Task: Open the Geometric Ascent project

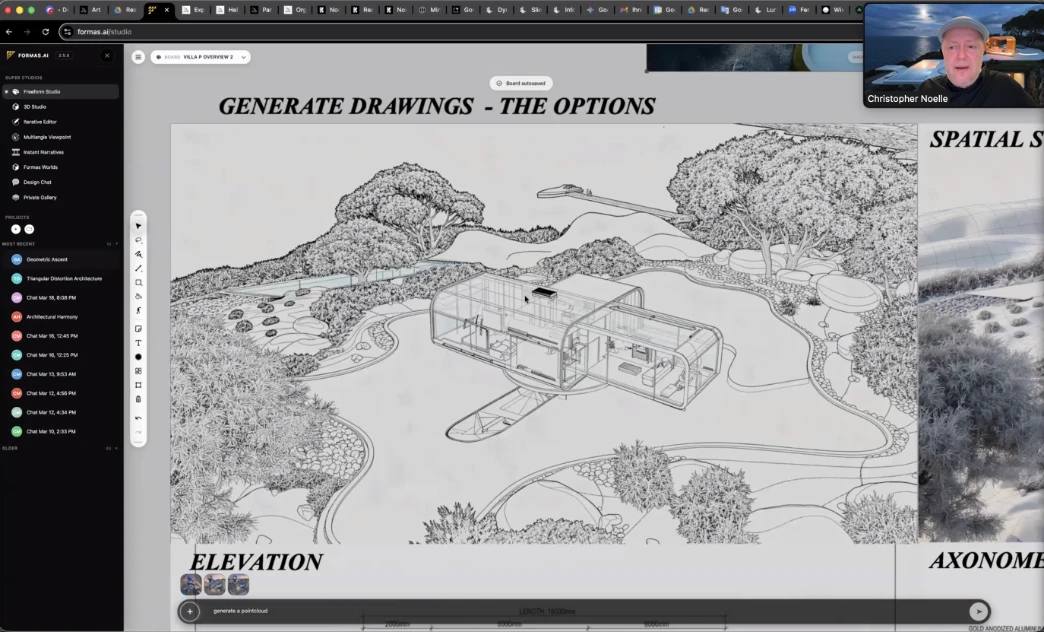Action: pyautogui.click(x=47, y=259)
